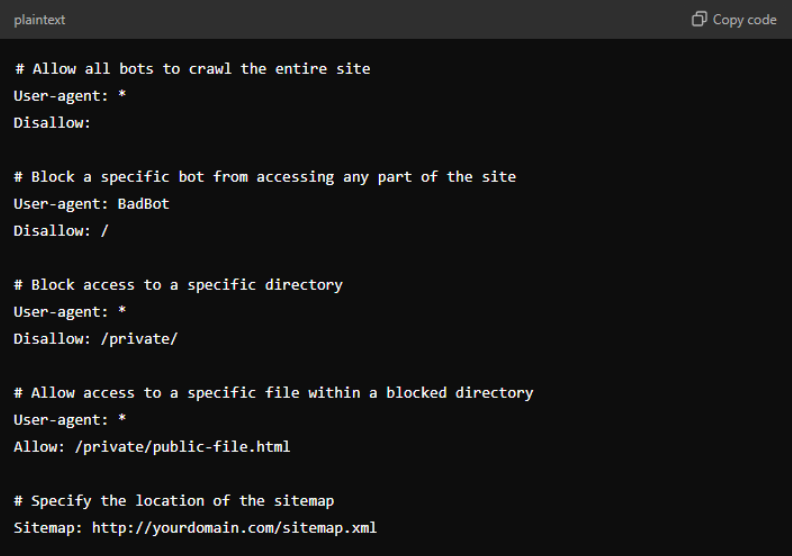Select the 'Specify the location of the sitemap' comment
Screen dimensions: 792x556
174,500
